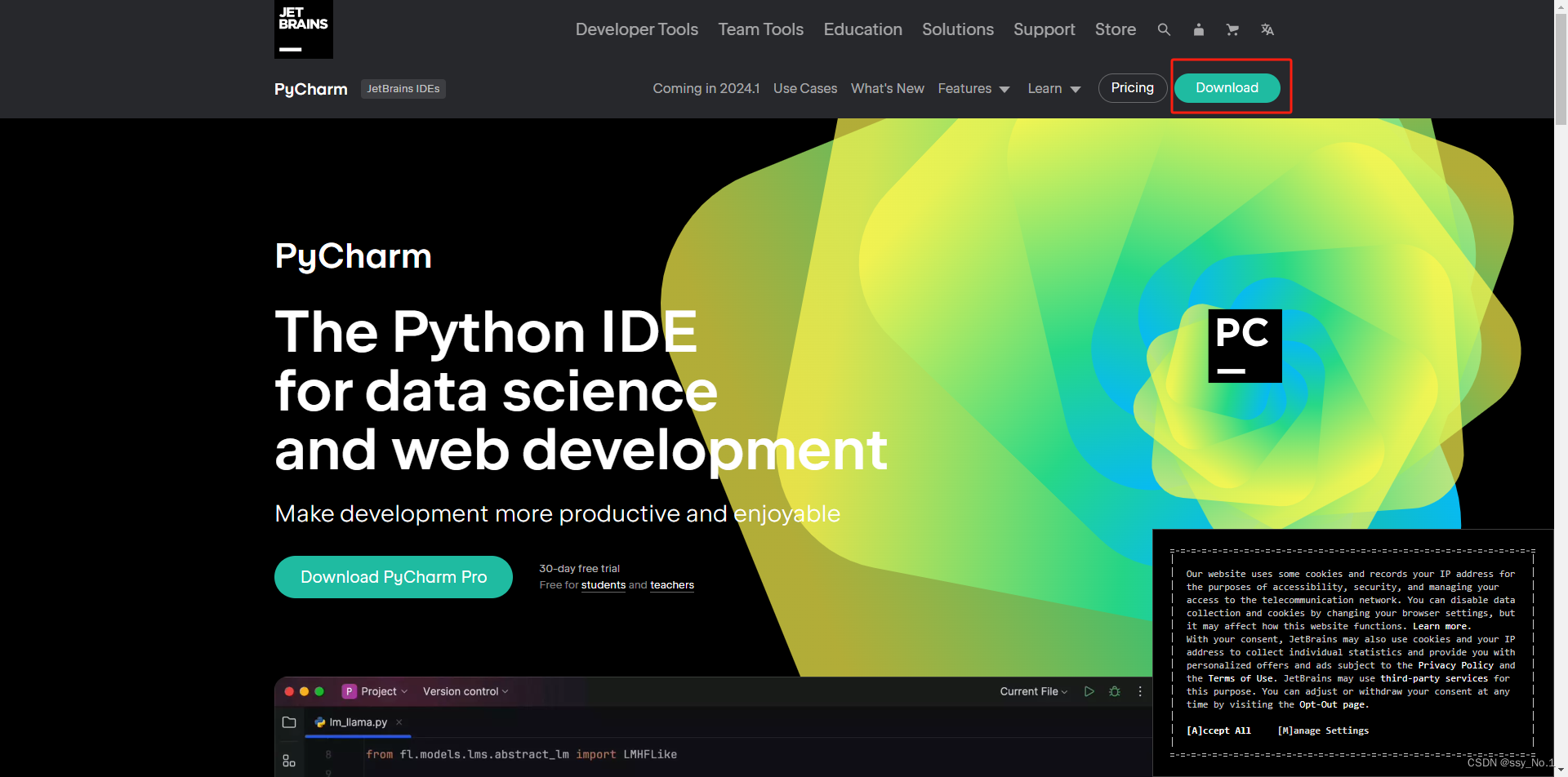This screenshot has height=777, width=1568.
Task: Click Learn more in cookie notice
Action: click(1441, 626)
